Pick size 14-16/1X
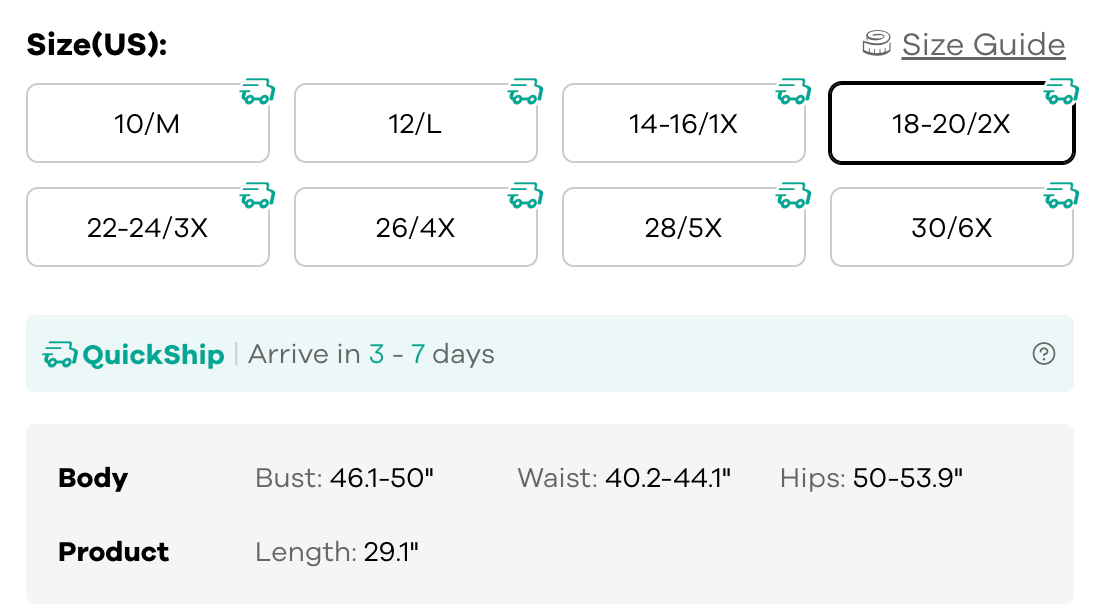This screenshot has height=616, width=1108. pyautogui.click(x=683, y=124)
